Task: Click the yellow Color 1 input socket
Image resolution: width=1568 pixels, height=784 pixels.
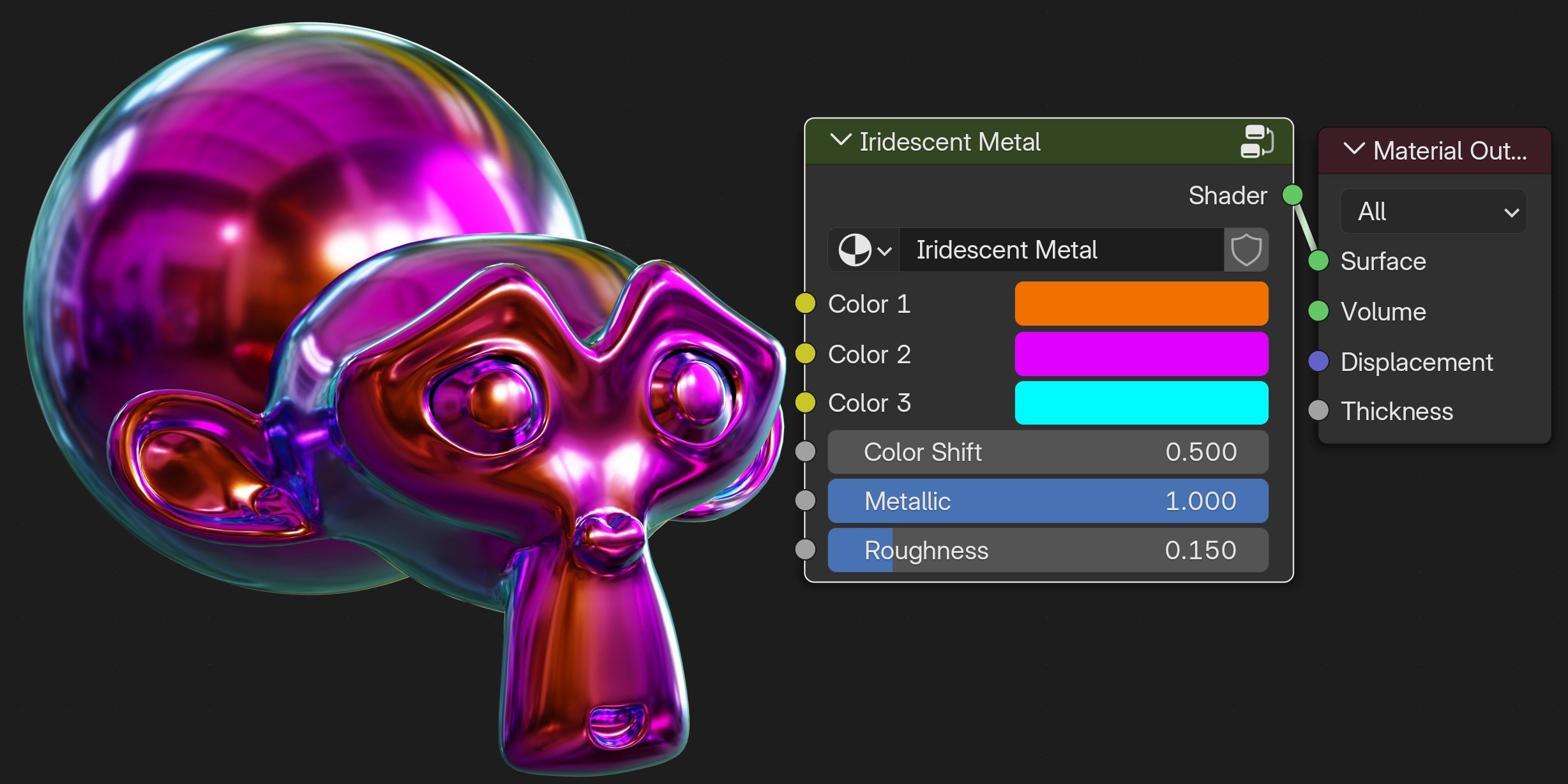Action: (806, 304)
